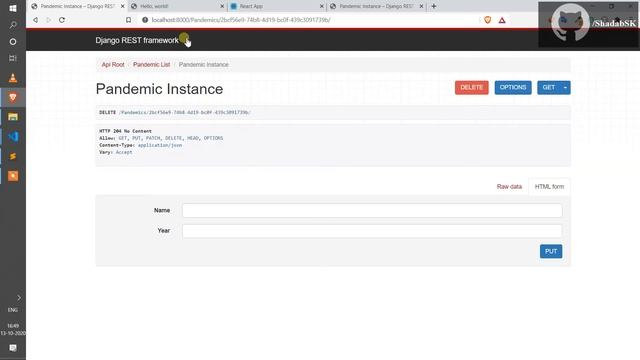Switch to the Raw data tab
Viewport: 640px width, 360px height.
[x=509, y=187]
